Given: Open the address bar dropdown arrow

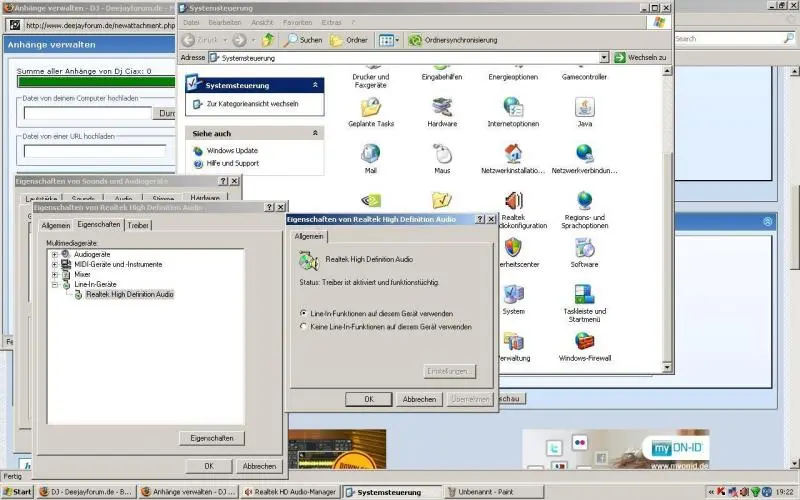Looking at the screenshot, I should coord(605,58).
